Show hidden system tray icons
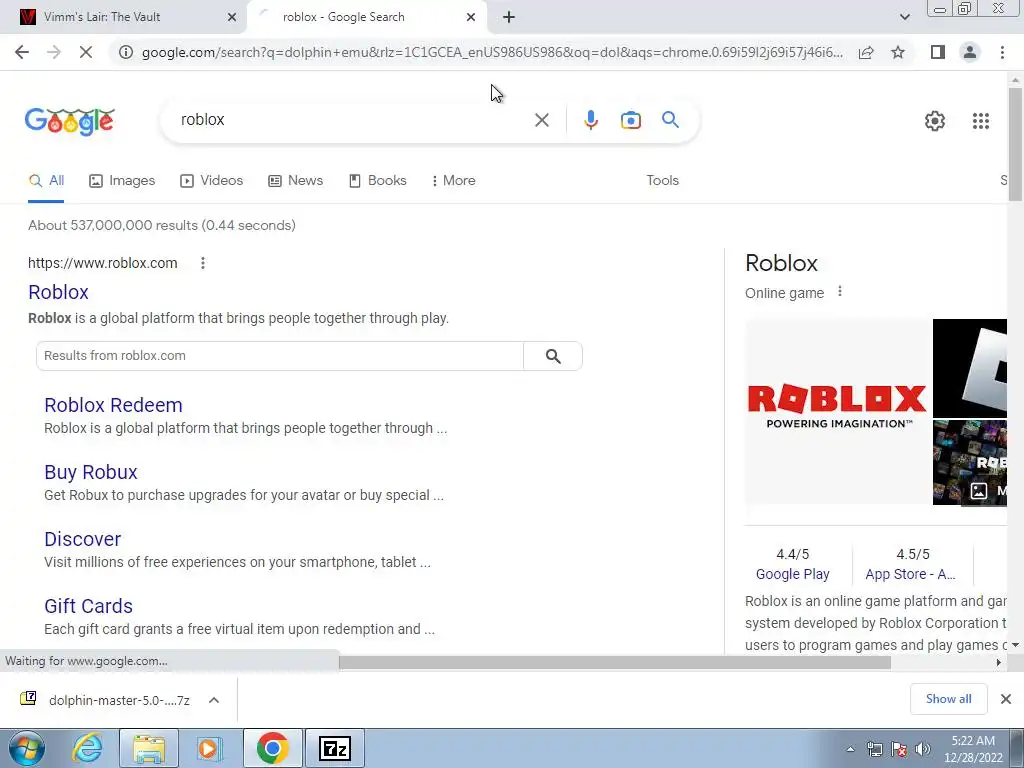Screen dimensions: 1024x768 850,749
